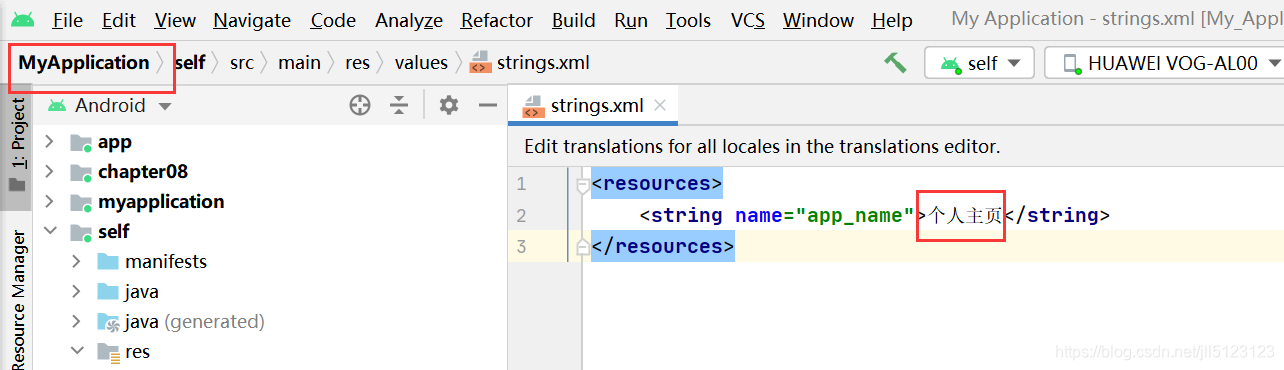Open the Window menu

(818, 20)
